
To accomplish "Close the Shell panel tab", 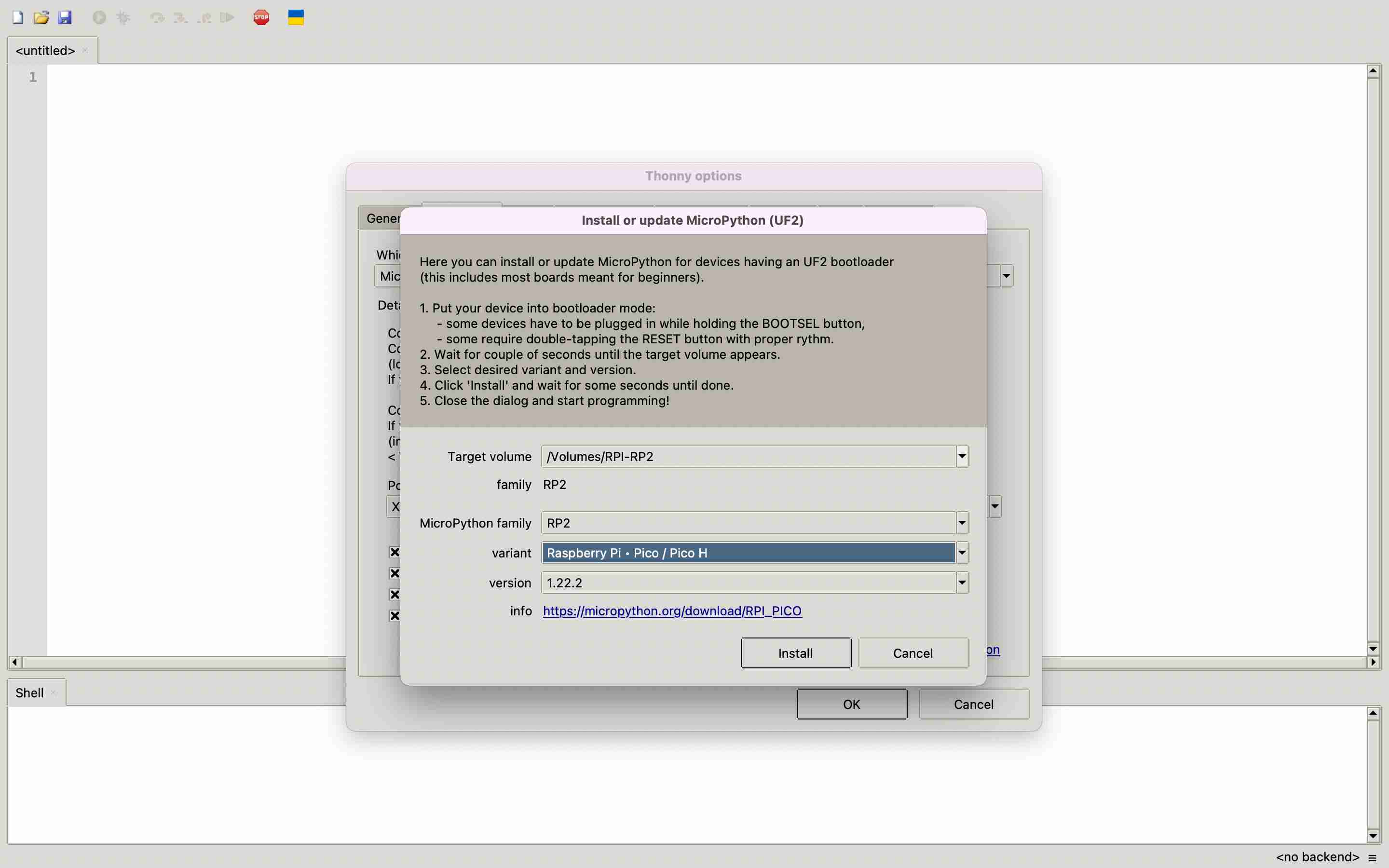I will (54, 693).
